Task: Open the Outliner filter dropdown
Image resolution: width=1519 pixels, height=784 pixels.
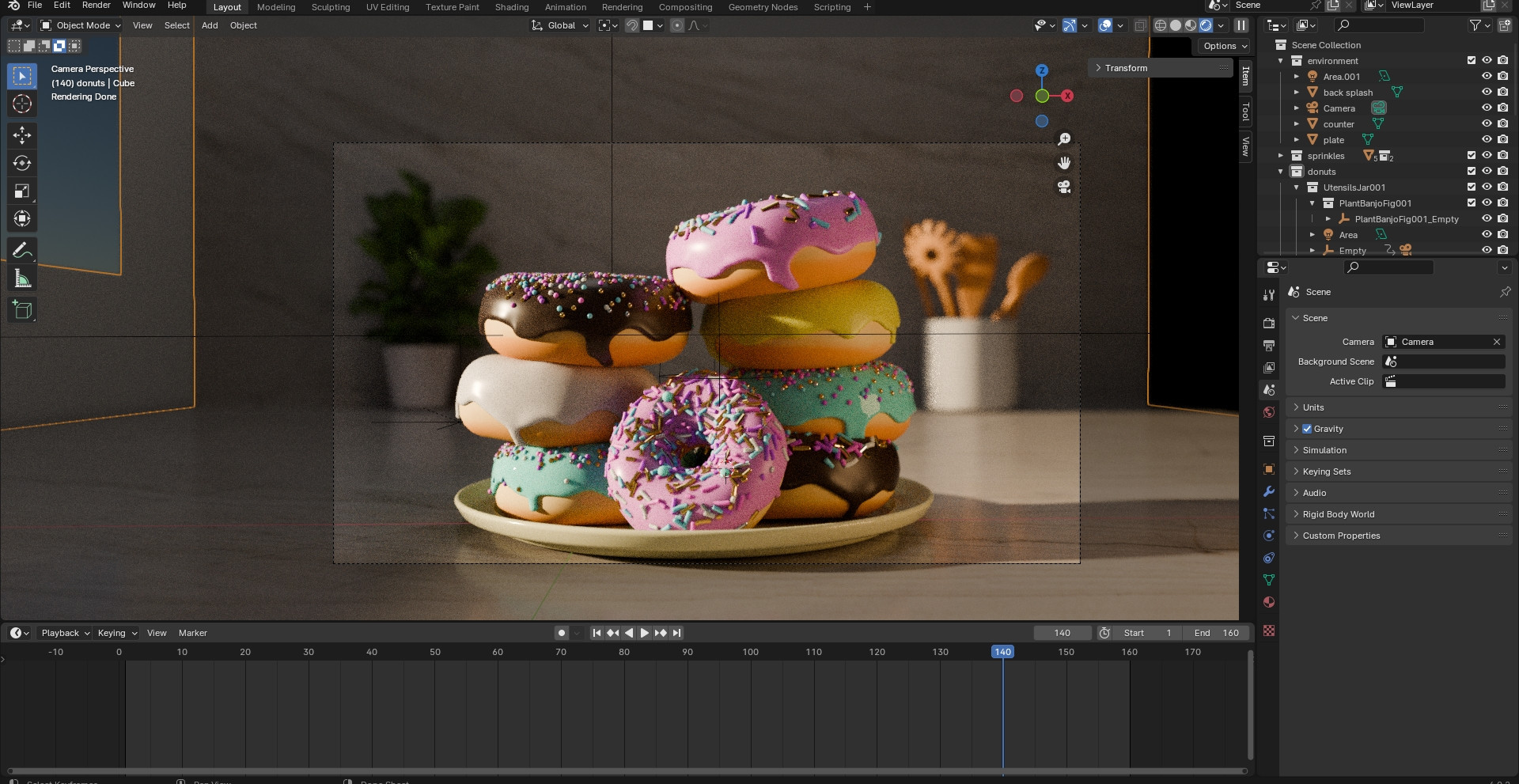Action: point(1479,25)
